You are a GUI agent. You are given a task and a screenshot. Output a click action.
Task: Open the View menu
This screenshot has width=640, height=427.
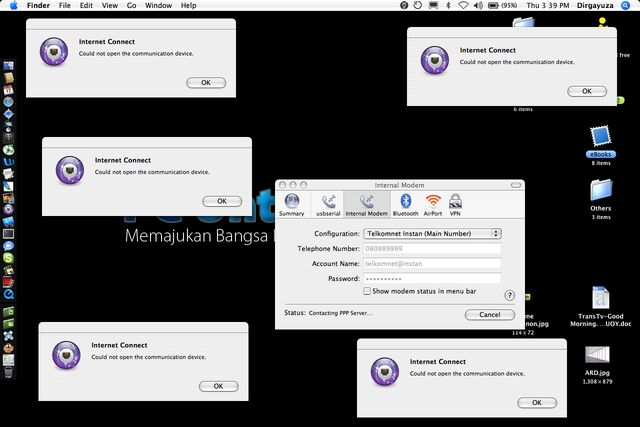(x=110, y=5)
